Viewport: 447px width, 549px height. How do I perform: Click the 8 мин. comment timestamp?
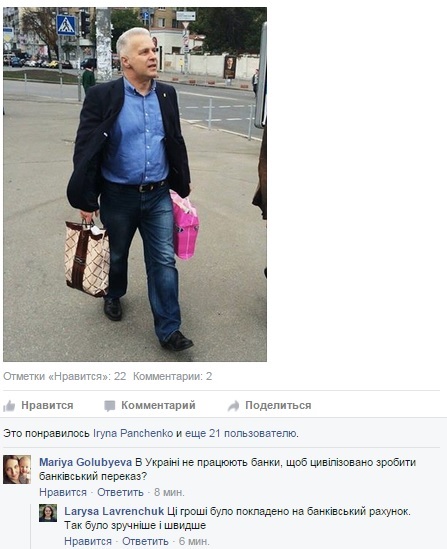click(169, 492)
